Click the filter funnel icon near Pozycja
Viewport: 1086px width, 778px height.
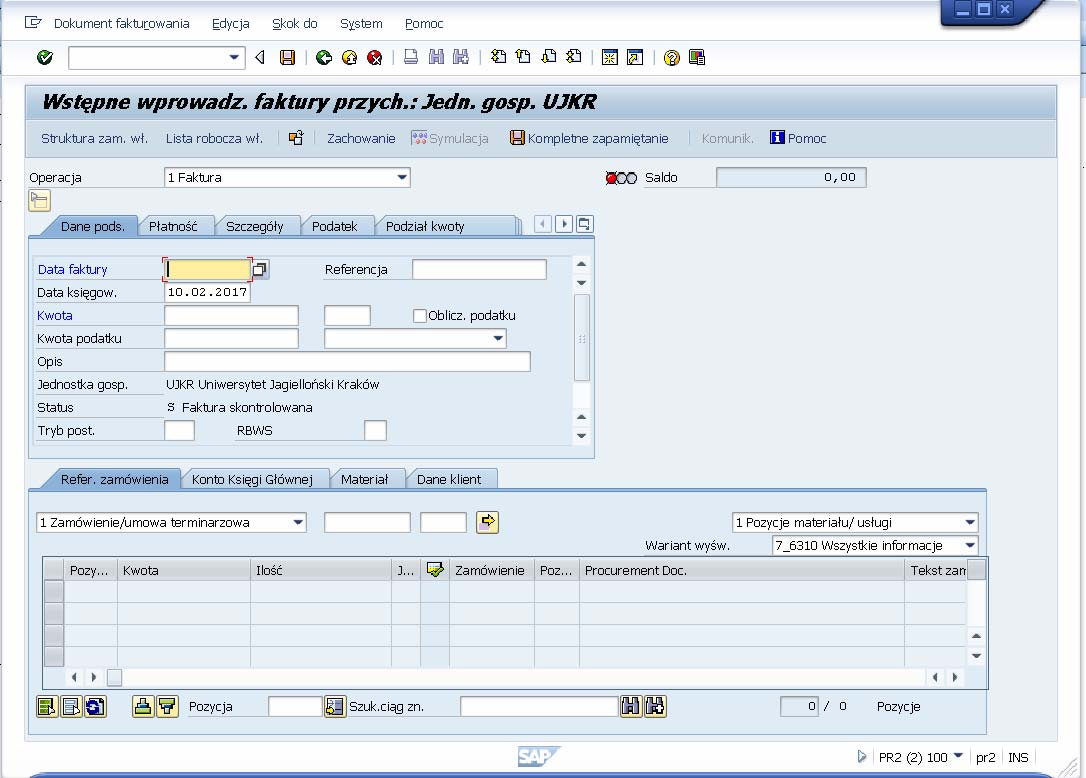coord(167,707)
